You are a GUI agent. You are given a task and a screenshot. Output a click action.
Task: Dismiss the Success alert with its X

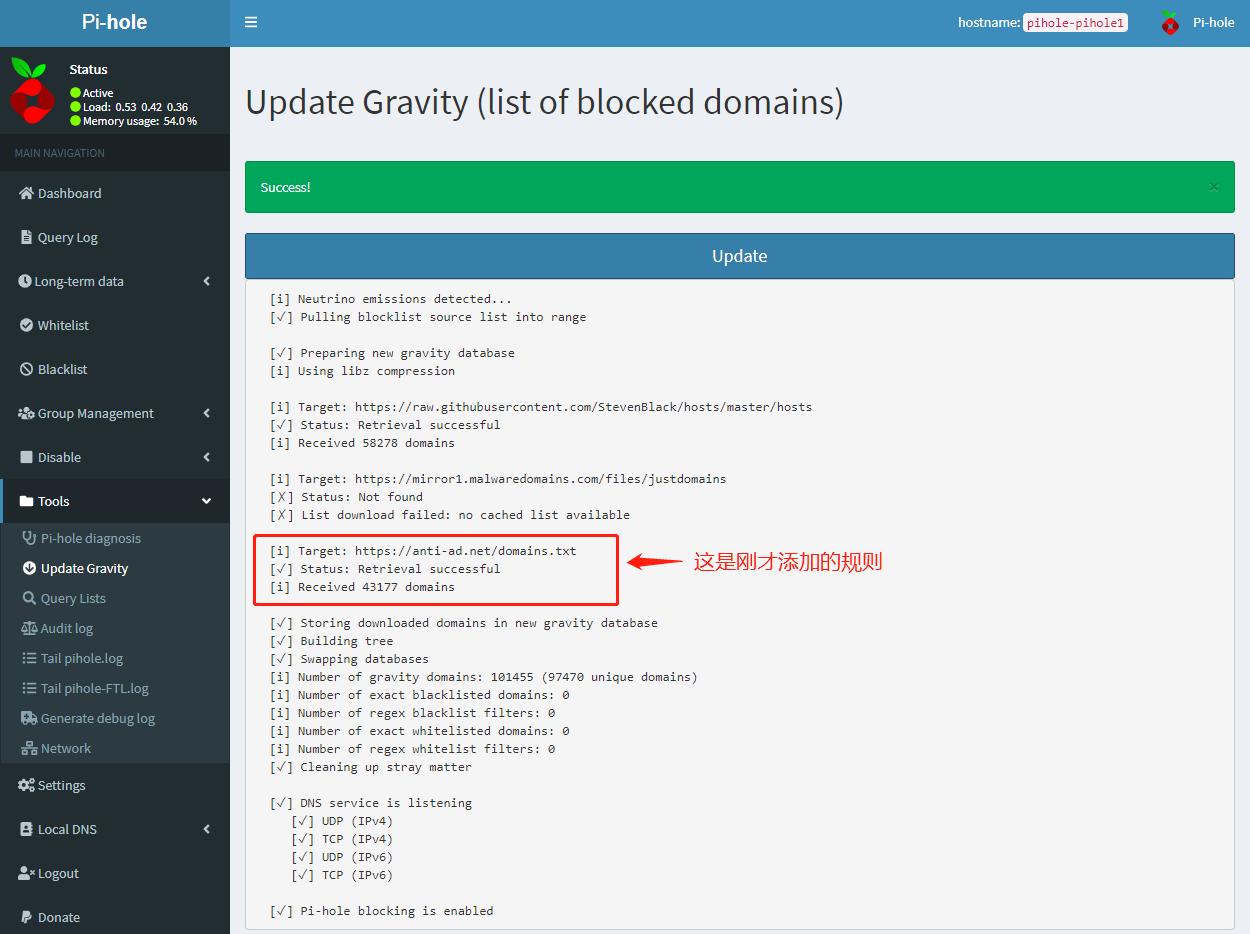(x=1213, y=187)
